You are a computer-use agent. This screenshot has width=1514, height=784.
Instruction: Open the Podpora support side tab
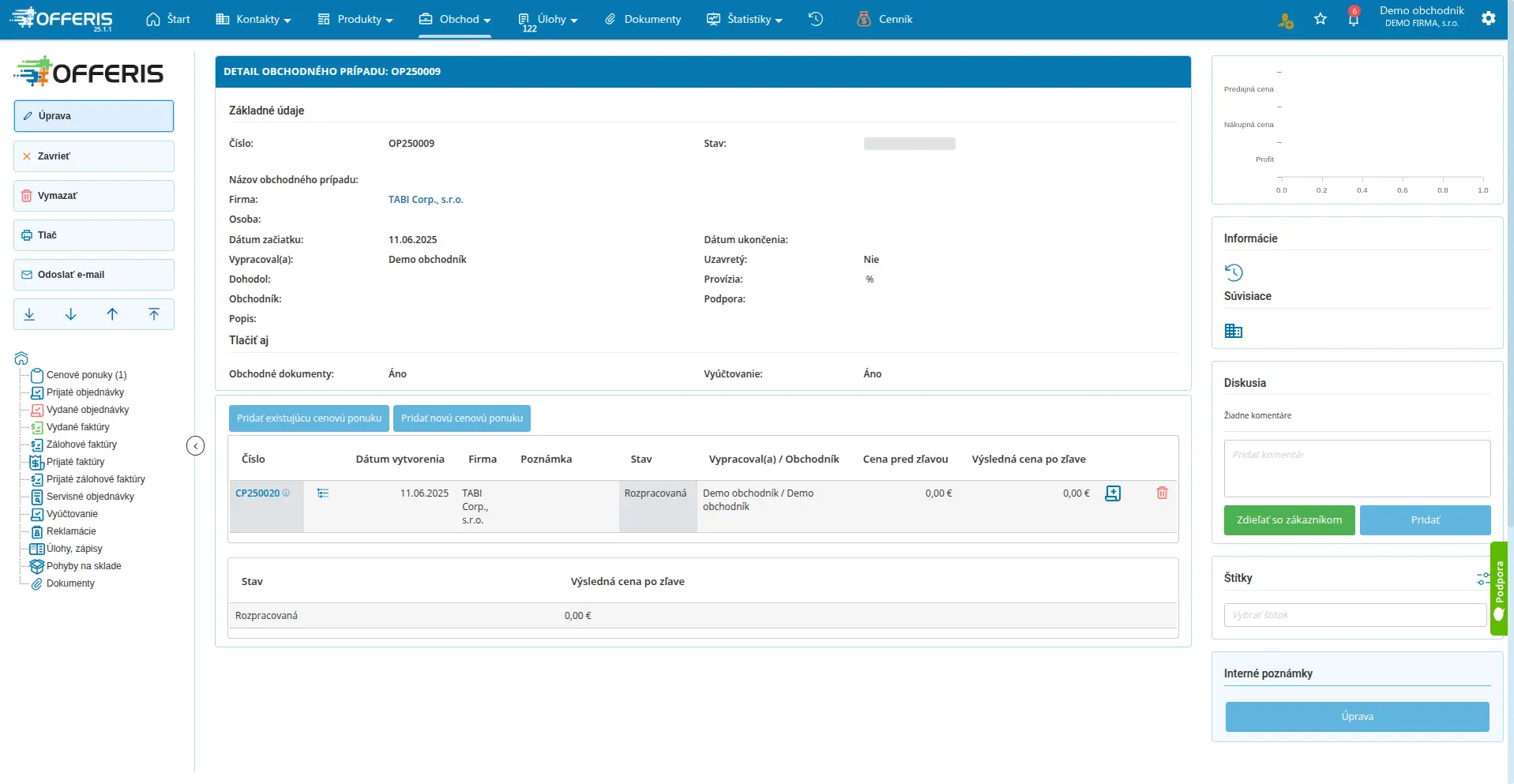(1499, 588)
